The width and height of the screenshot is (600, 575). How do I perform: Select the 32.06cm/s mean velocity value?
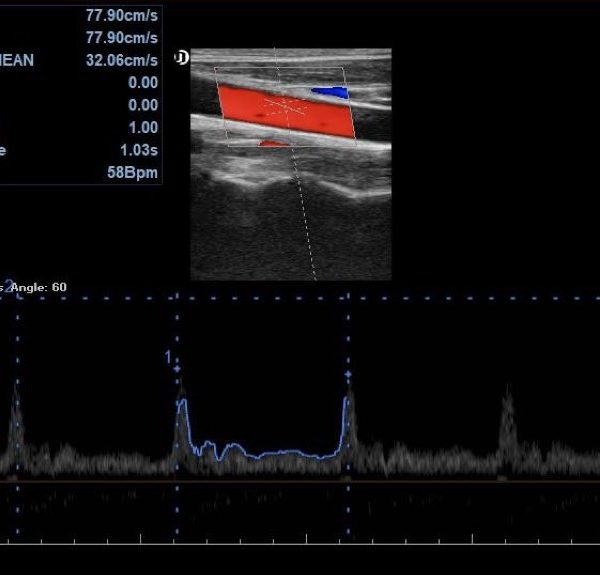[x=122, y=60]
